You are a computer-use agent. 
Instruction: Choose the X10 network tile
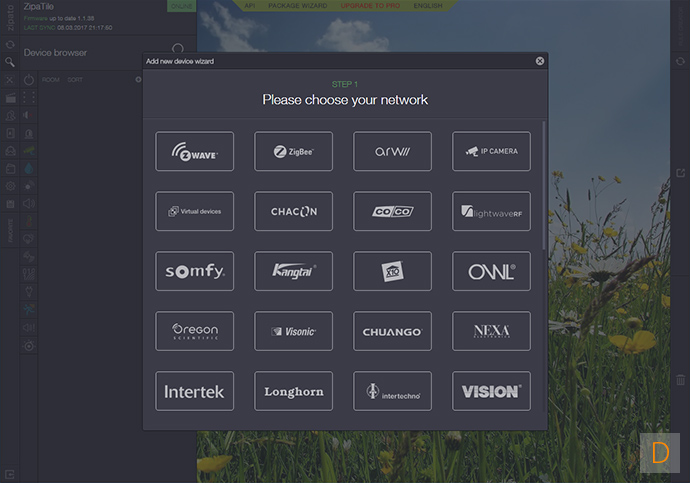pyautogui.click(x=393, y=271)
